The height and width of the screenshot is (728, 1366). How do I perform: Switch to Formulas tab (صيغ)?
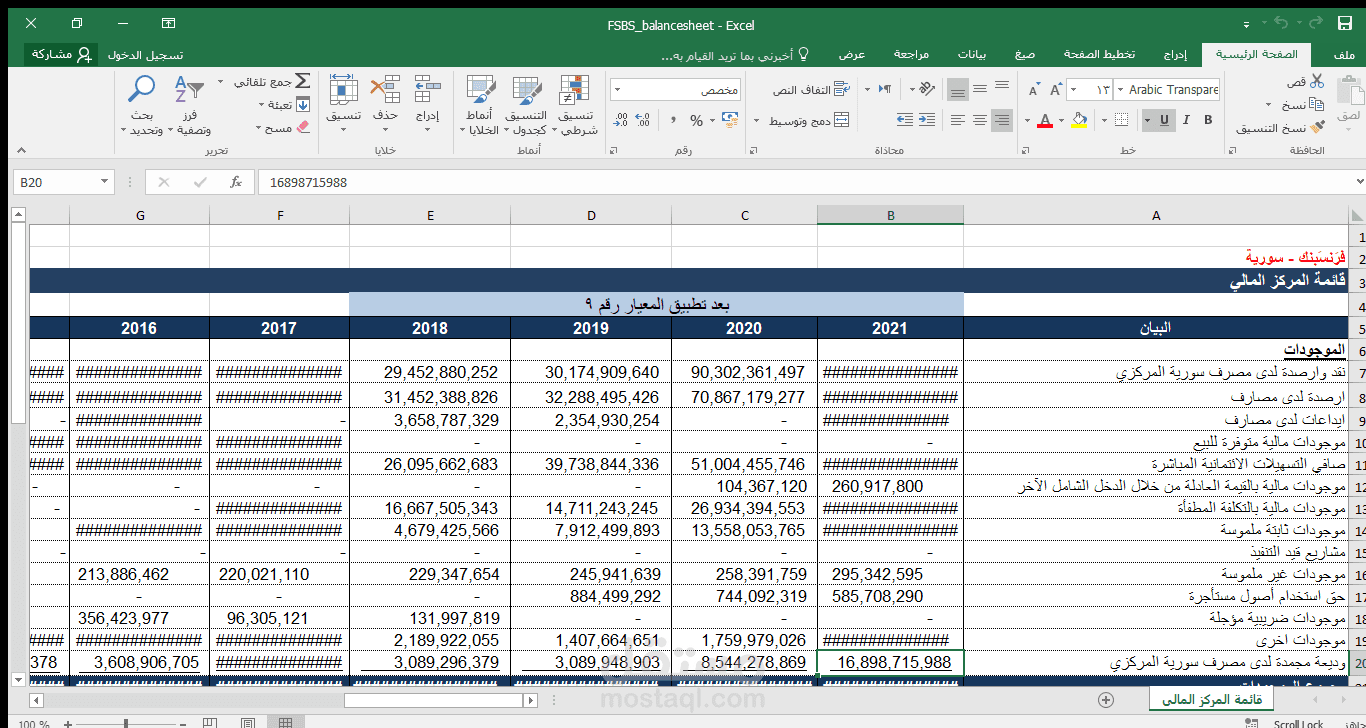[1024, 54]
